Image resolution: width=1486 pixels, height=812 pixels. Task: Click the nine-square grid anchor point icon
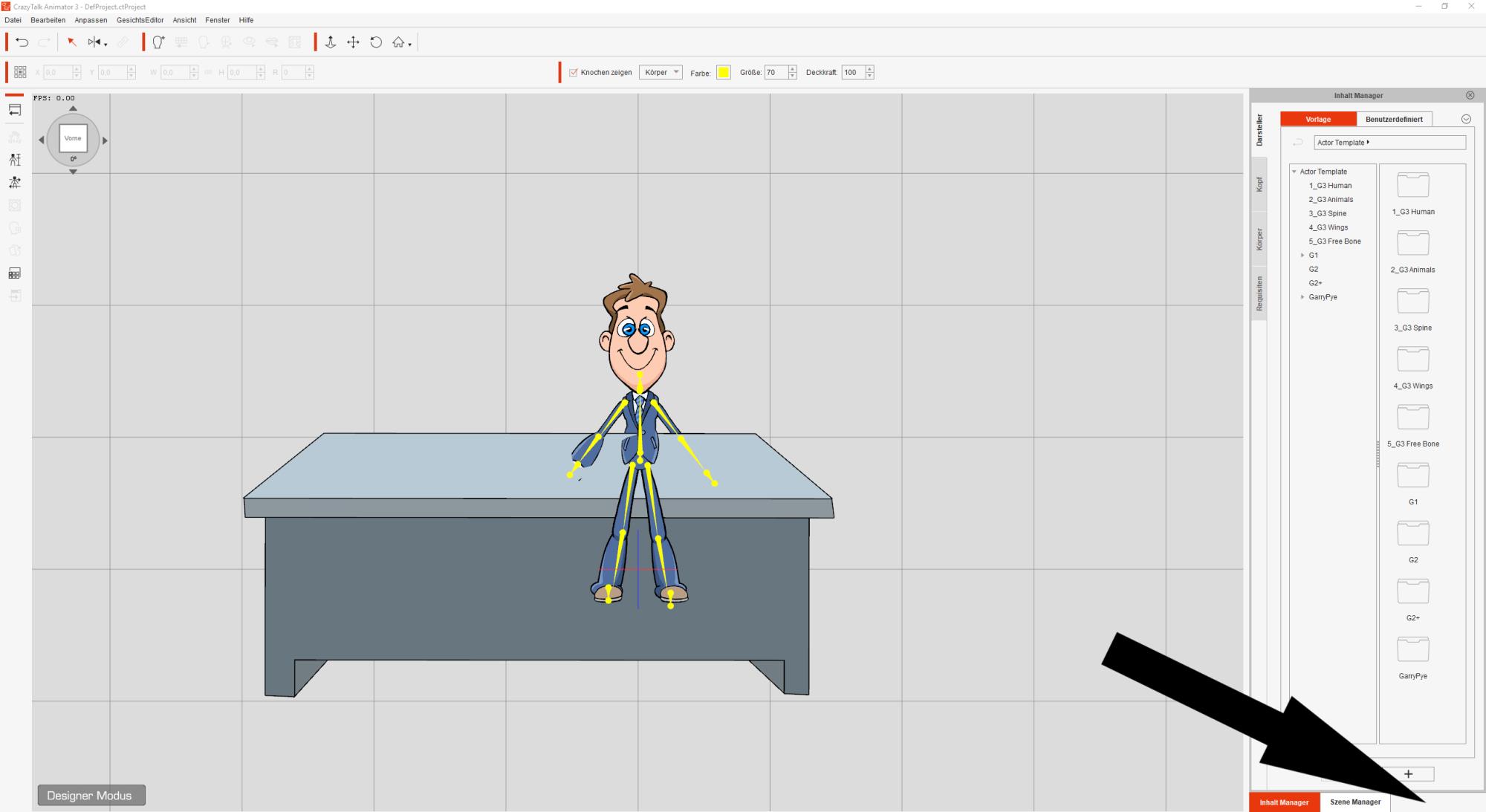click(x=20, y=72)
